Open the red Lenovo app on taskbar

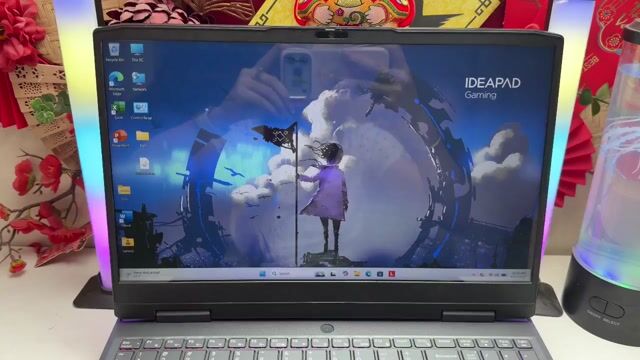[392, 274]
